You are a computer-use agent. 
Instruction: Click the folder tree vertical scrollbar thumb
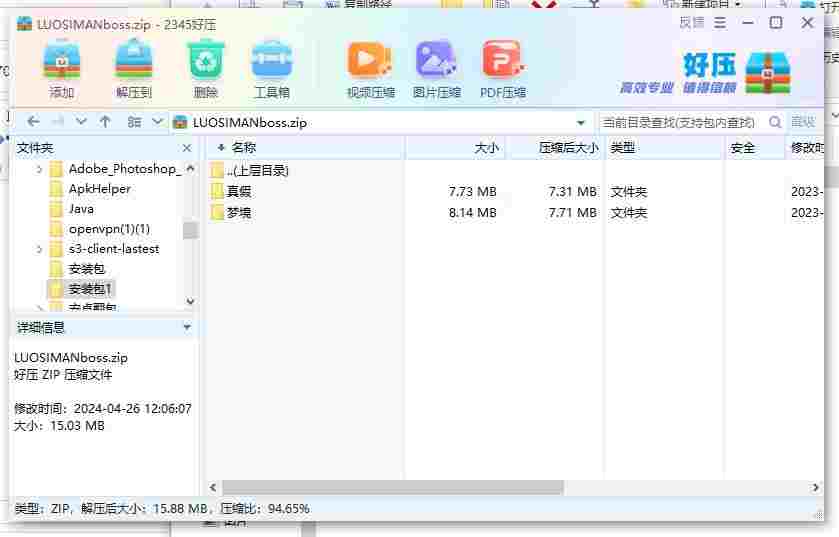[190, 231]
